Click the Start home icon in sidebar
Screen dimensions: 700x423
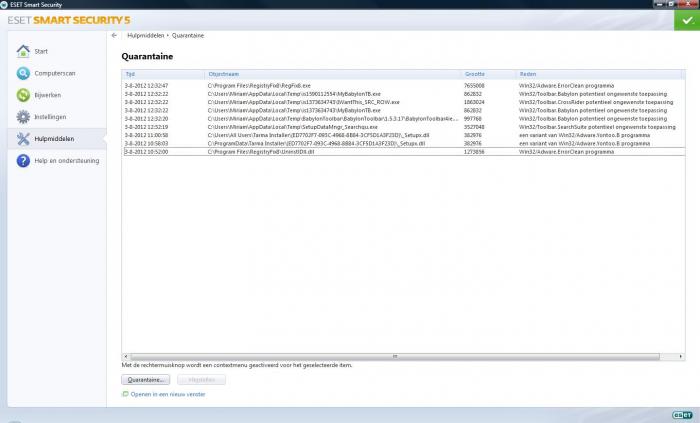23,51
